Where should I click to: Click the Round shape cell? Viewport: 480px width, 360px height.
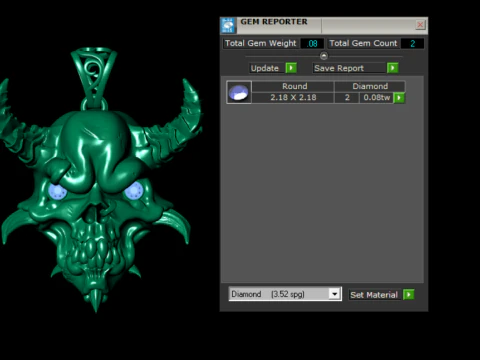(x=293, y=86)
